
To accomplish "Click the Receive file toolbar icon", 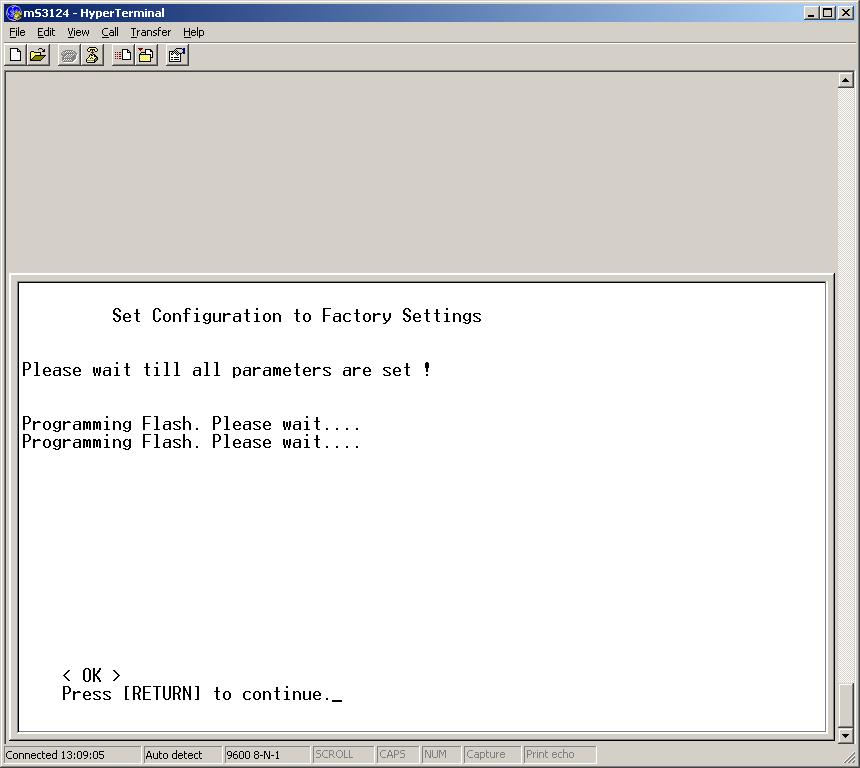I will [x=146, y=56].
